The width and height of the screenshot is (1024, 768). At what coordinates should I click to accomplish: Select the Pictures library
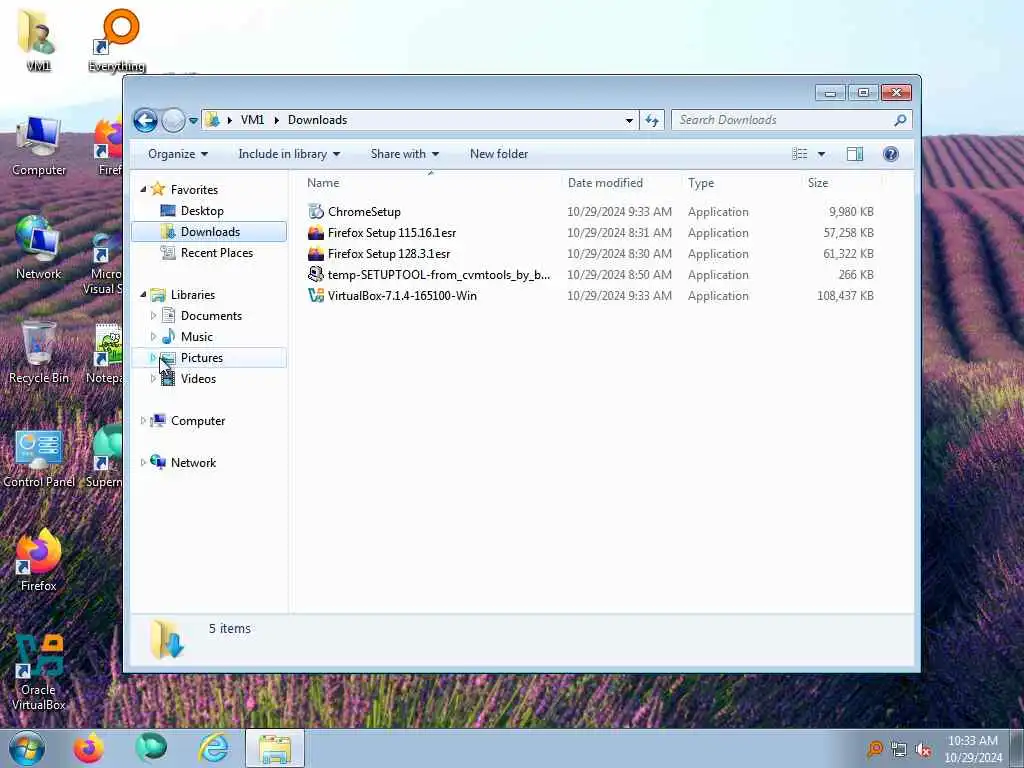(x=209, y=358)
